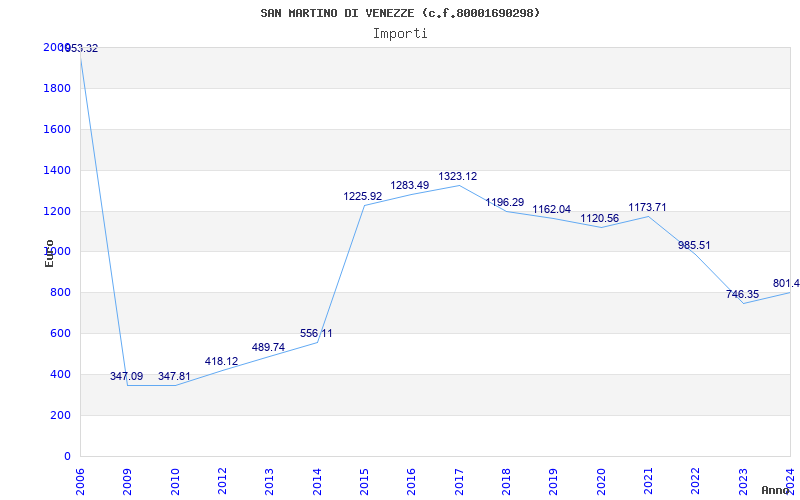
Task: Click x-axis year 2012
Action: click(x=222, y=481)
